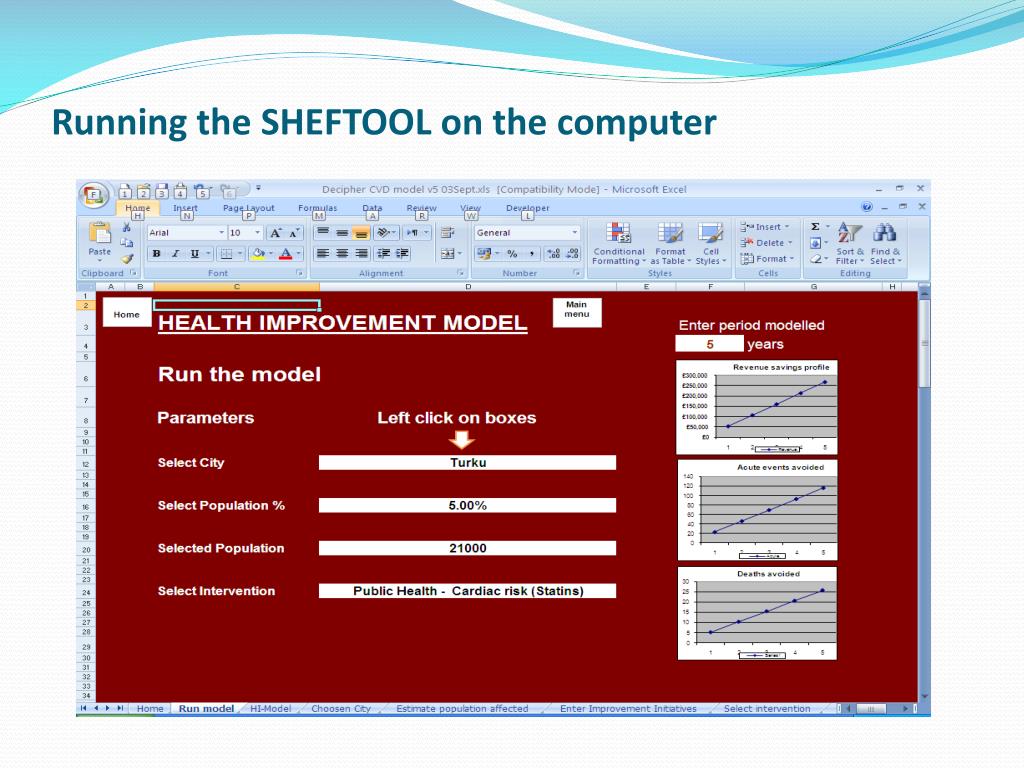Click the Increase Indent icon
Image resolution: width=1024 pixels, height=768 pixels.
[x=403, y=253]
